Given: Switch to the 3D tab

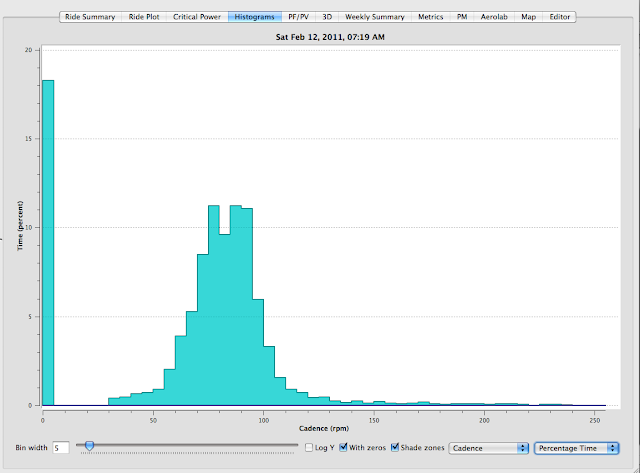Looking at the screenshot, I should click(327, 17).
